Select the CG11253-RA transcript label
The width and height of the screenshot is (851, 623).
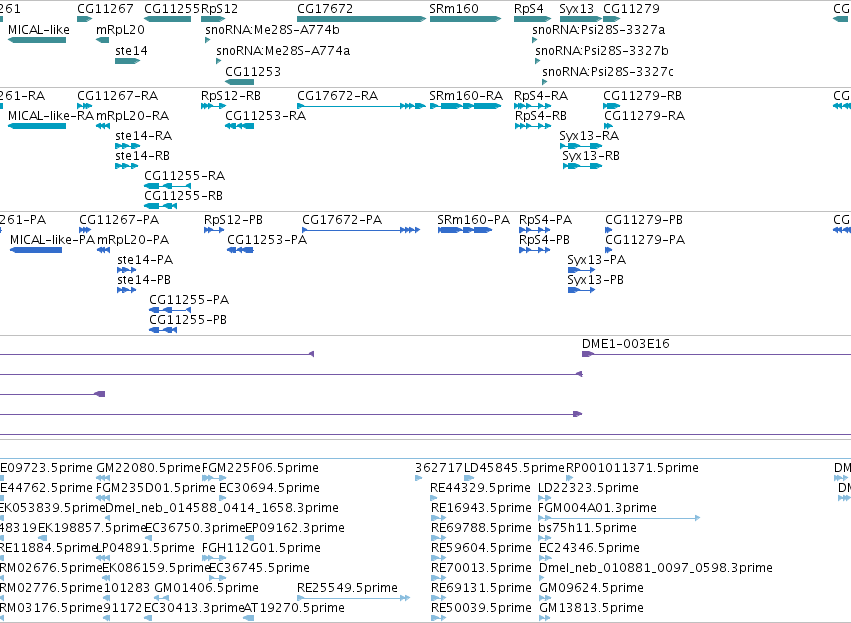click(x=265, y=116)
